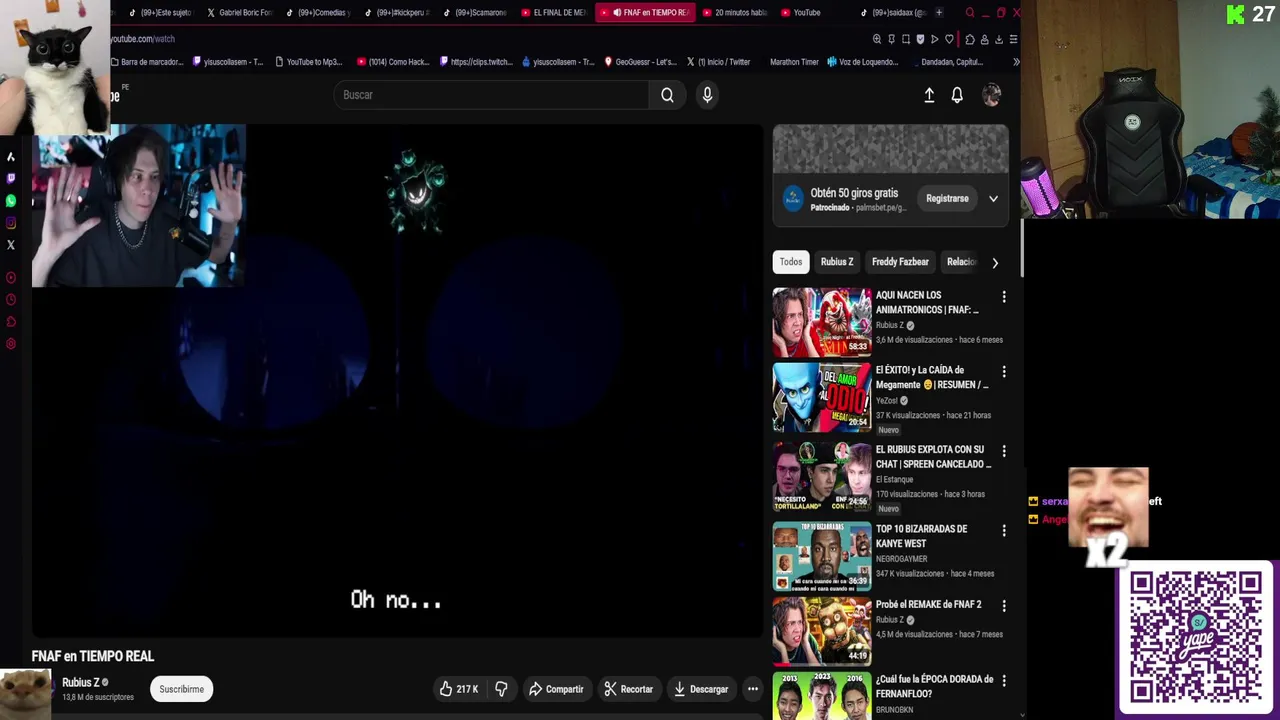
Task: Open the AQUI NACEN LOS ANIMATRONICOS thumbnail
Action: click(822, 322)
